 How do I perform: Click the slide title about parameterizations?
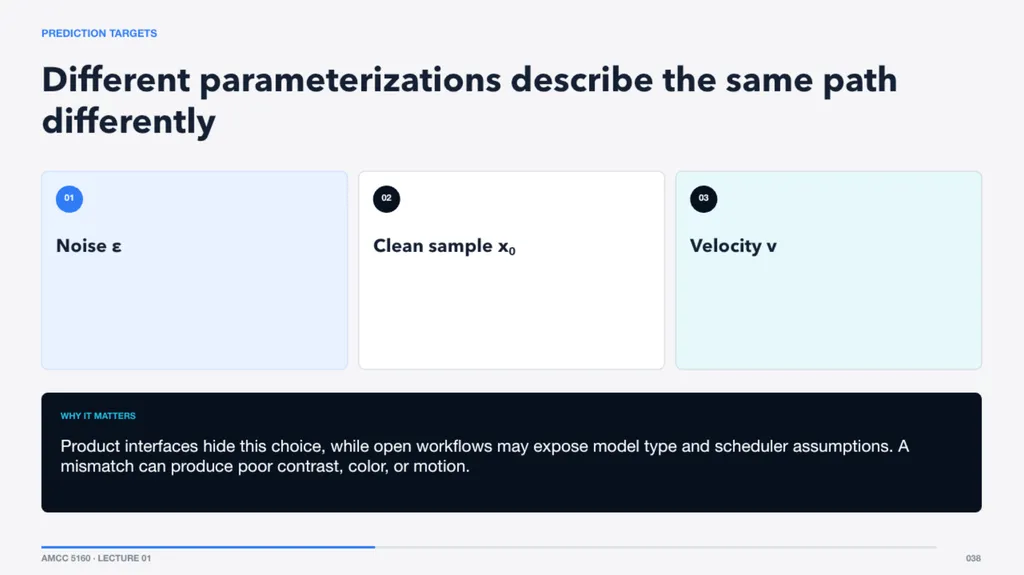pyautogui.click(x=469, y=100)
